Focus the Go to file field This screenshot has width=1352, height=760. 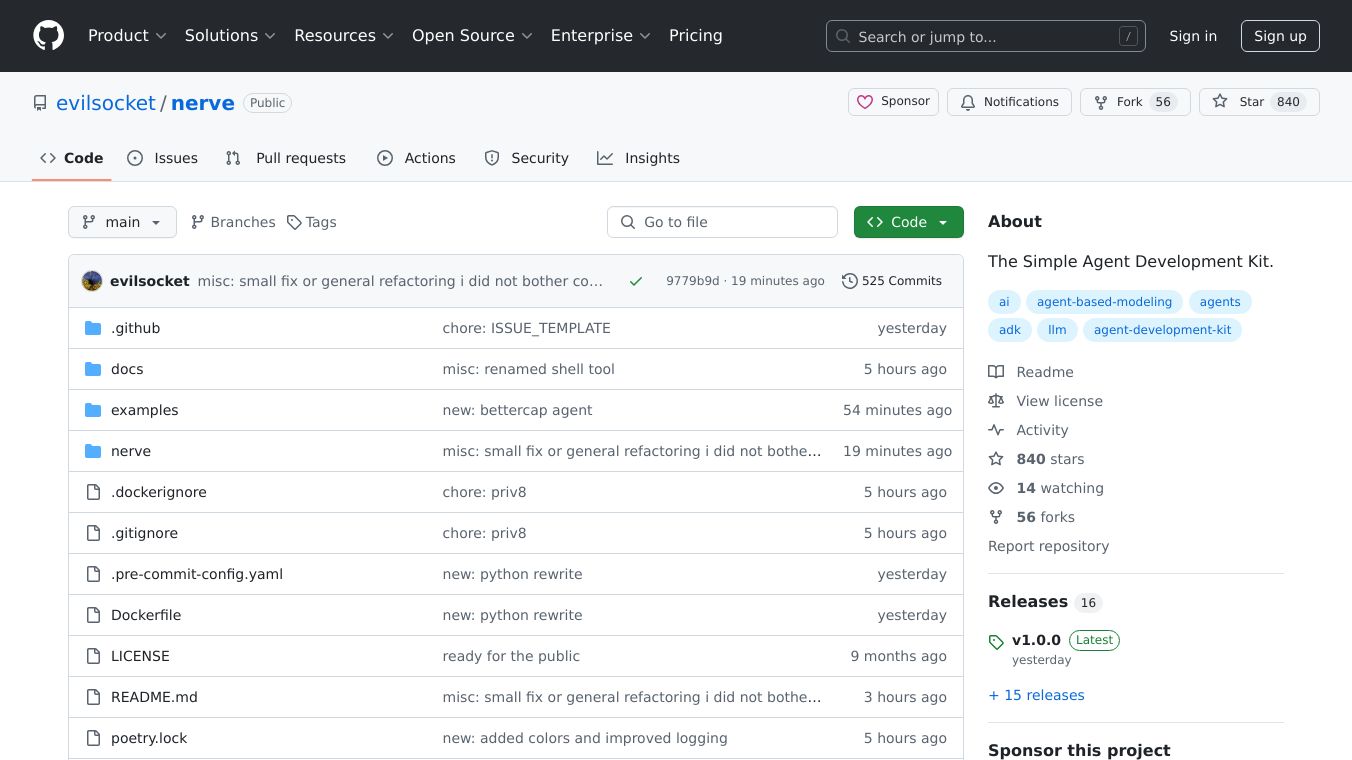click(722, 222)
